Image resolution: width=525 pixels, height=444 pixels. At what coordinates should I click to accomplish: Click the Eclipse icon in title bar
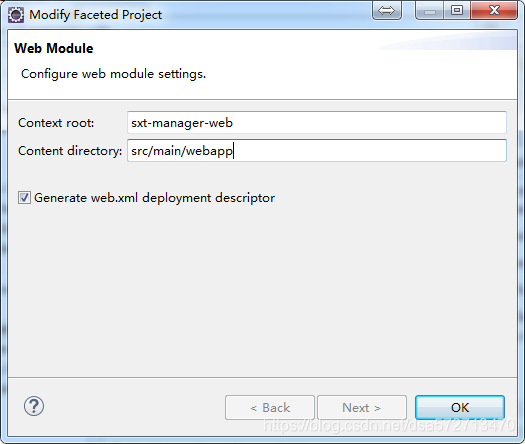16,15
